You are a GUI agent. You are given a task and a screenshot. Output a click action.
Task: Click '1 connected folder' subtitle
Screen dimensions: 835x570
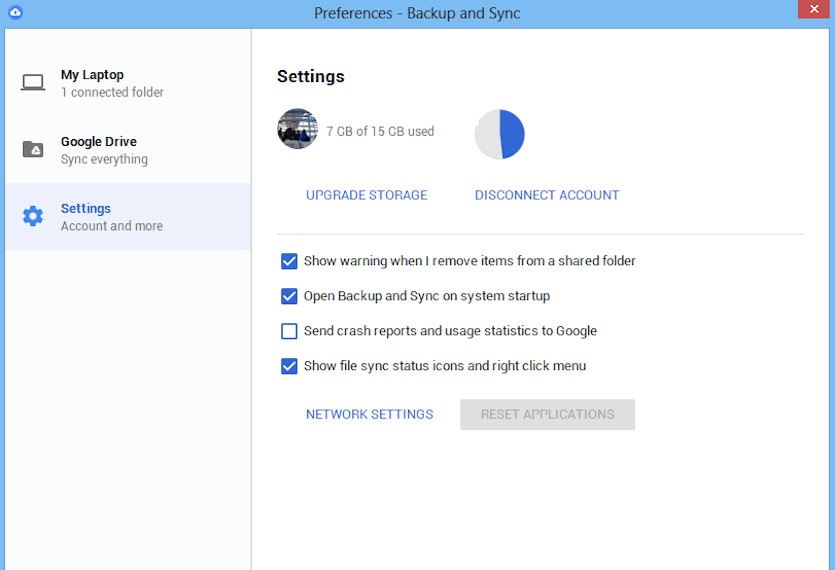(x=112, y=92)
